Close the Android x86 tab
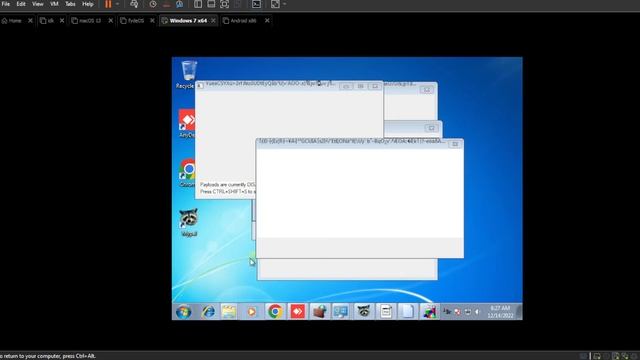 tap(267, 20)
